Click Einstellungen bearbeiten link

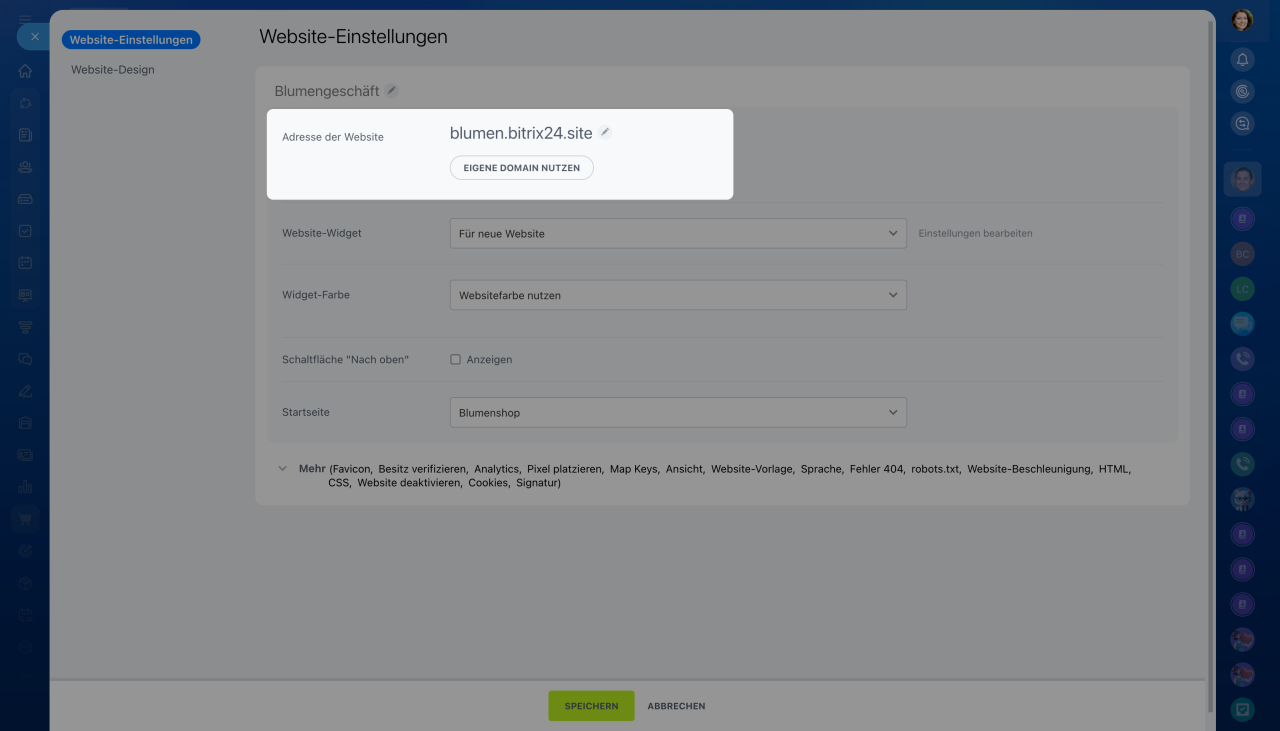coord(975,233)
